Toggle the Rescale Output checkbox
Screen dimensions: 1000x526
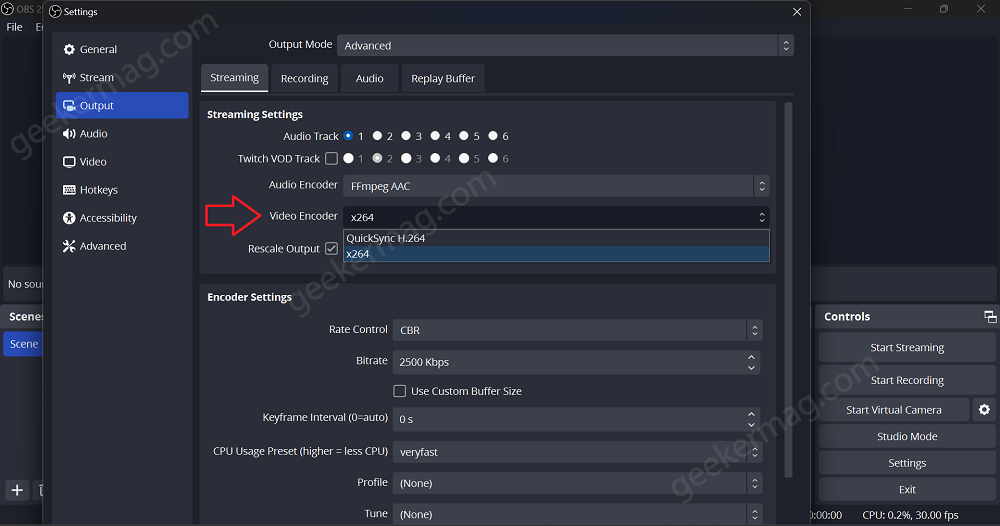click(x=331, y=249)
